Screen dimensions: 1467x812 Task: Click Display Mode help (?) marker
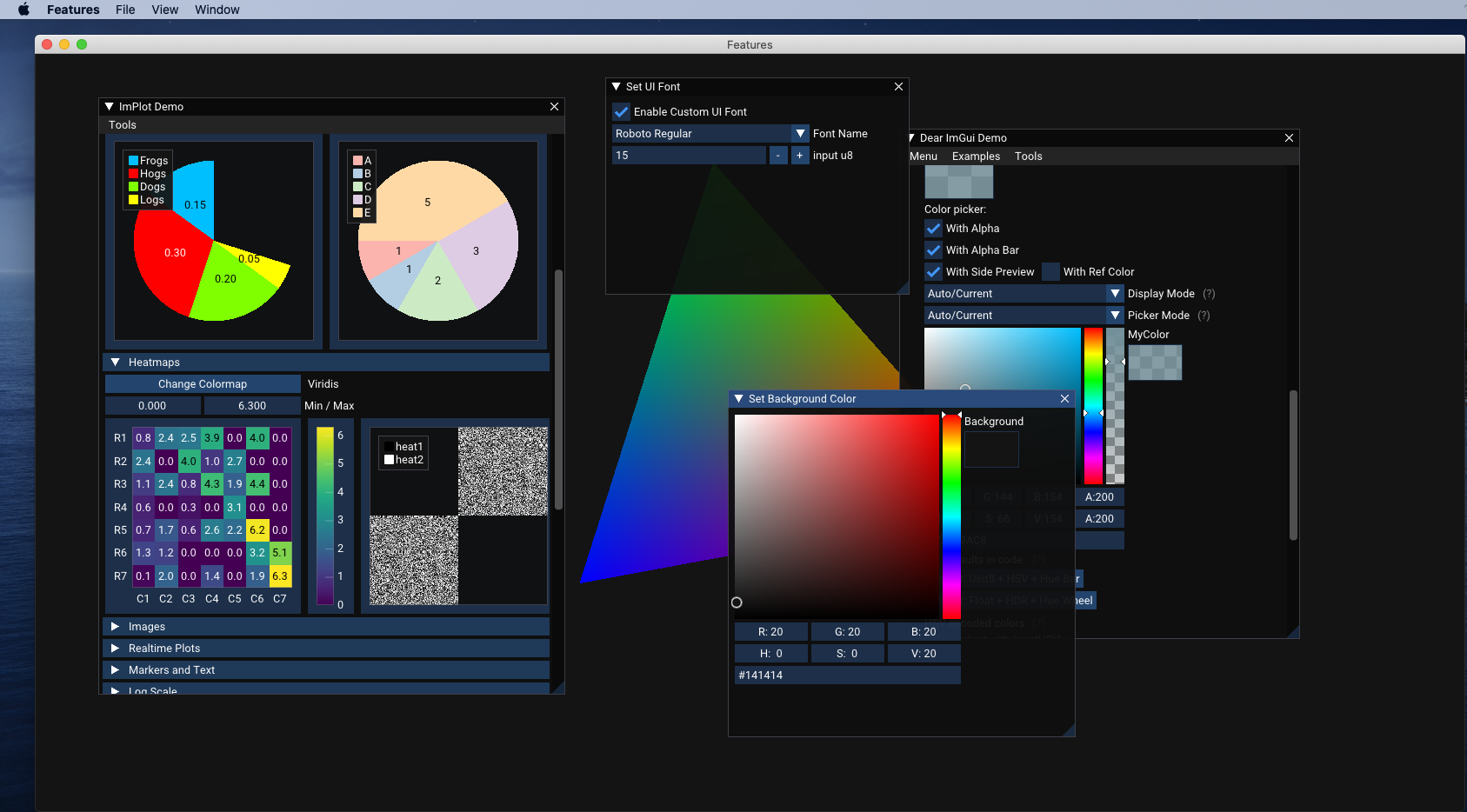[x=1209, y=294]
